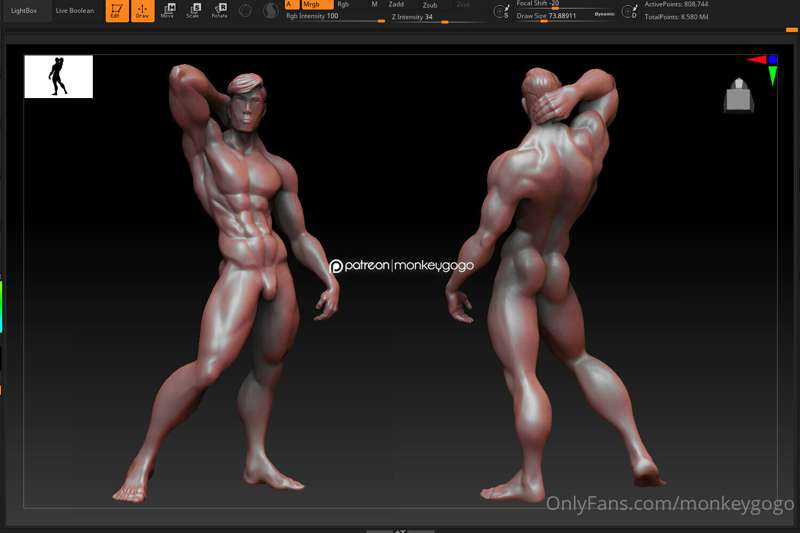Adjust the Rgb Intensity slider

click(x=335, y=16)
